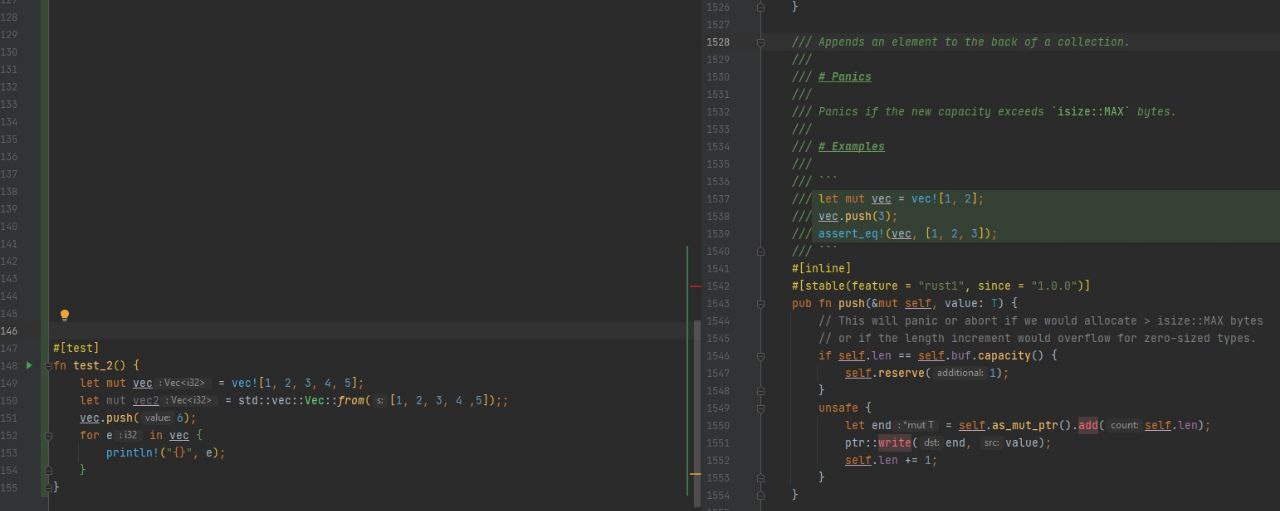Click ': i32' type hint on line 152

(129, 435)
